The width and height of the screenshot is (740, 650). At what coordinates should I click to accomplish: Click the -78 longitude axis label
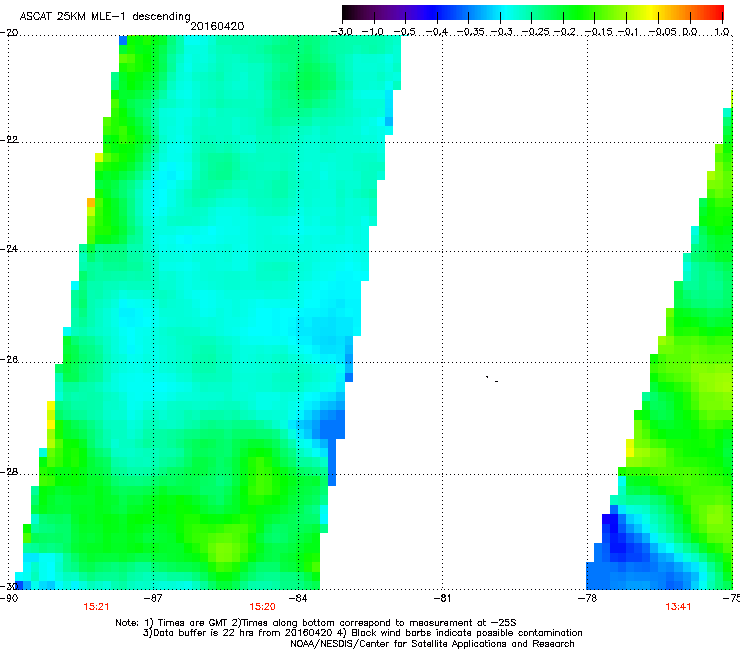click(587, 599)
